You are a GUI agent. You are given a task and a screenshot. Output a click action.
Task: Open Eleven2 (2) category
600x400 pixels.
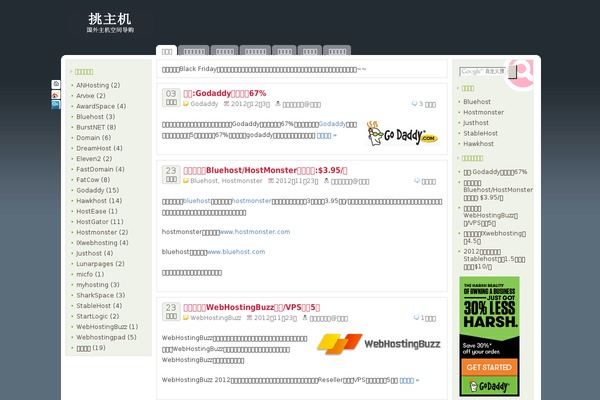click(x=94, y=158)
